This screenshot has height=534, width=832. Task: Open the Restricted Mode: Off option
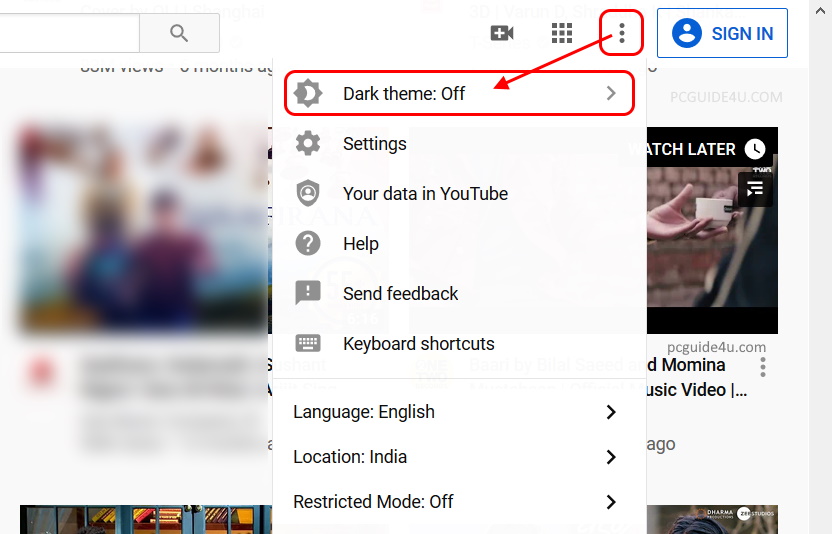373,502
